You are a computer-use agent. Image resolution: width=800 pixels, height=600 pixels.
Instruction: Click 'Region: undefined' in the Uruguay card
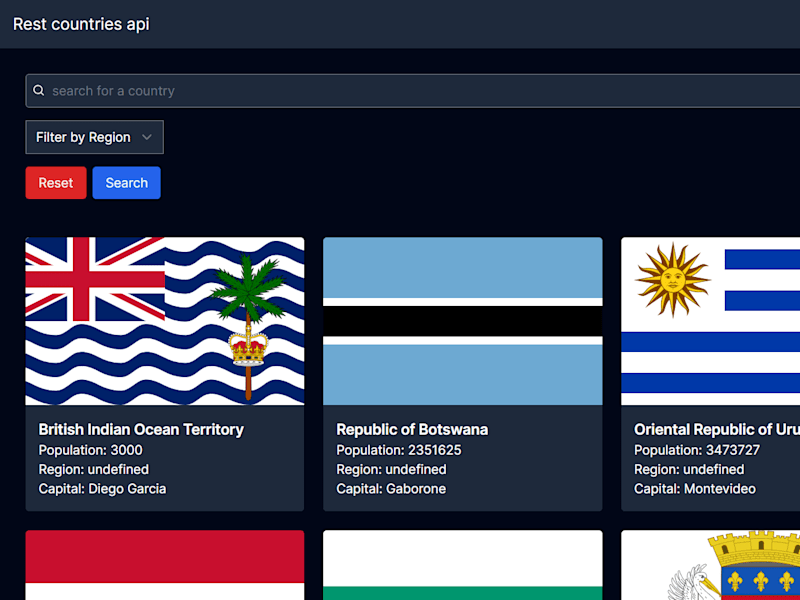click(x=689, y=469)
